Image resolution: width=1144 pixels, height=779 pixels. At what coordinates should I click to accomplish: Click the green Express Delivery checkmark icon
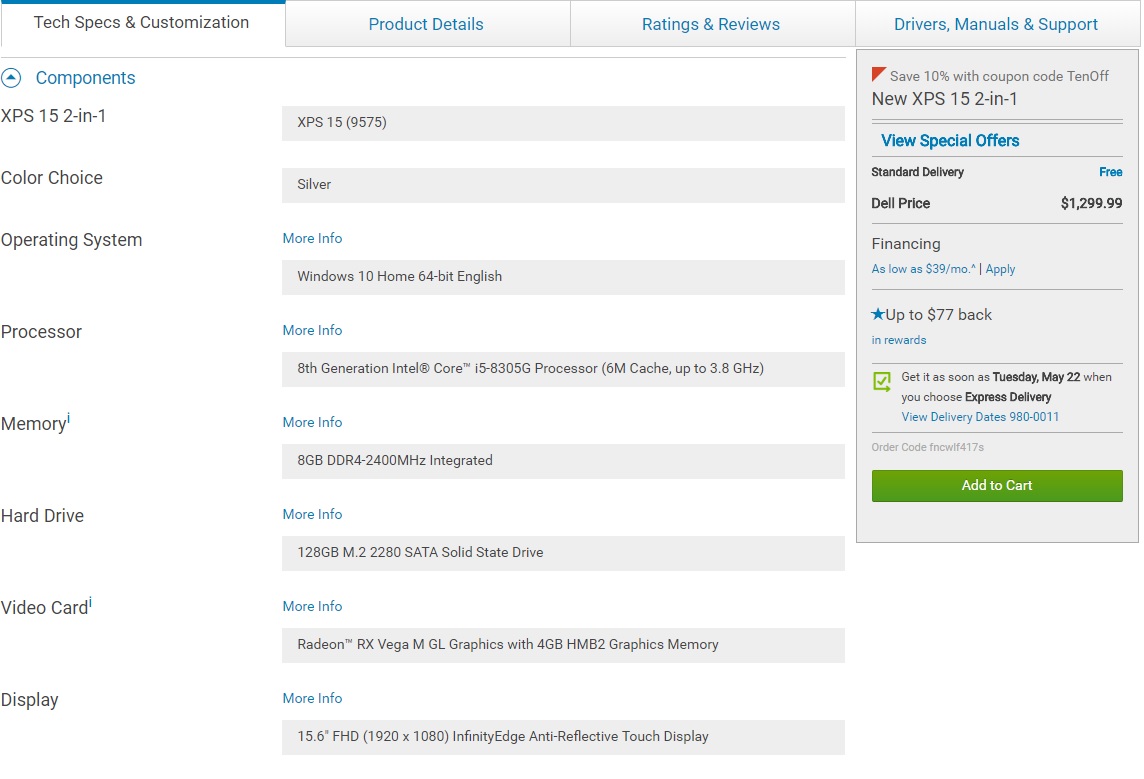tap(882, 381)
